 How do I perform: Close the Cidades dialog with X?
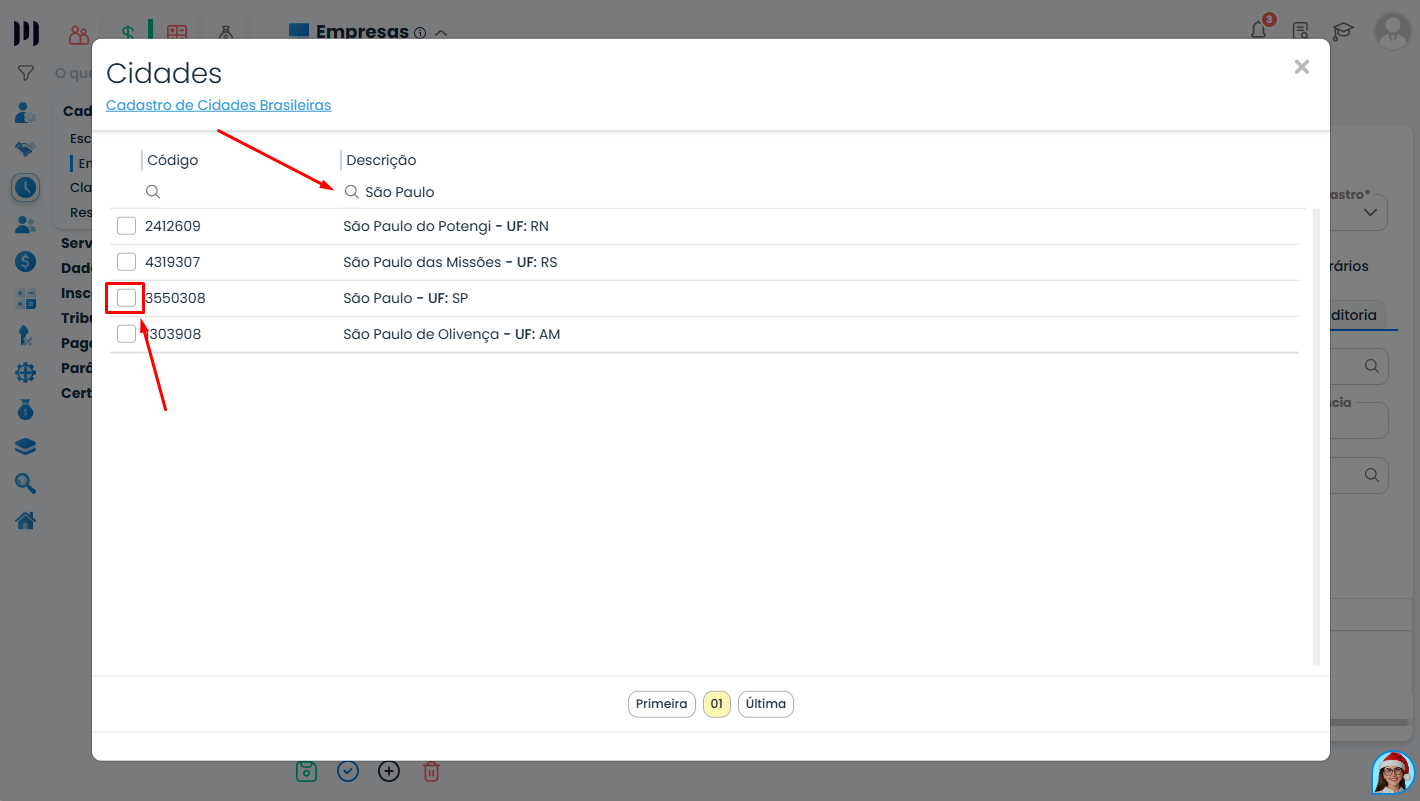pos(1301,67)
